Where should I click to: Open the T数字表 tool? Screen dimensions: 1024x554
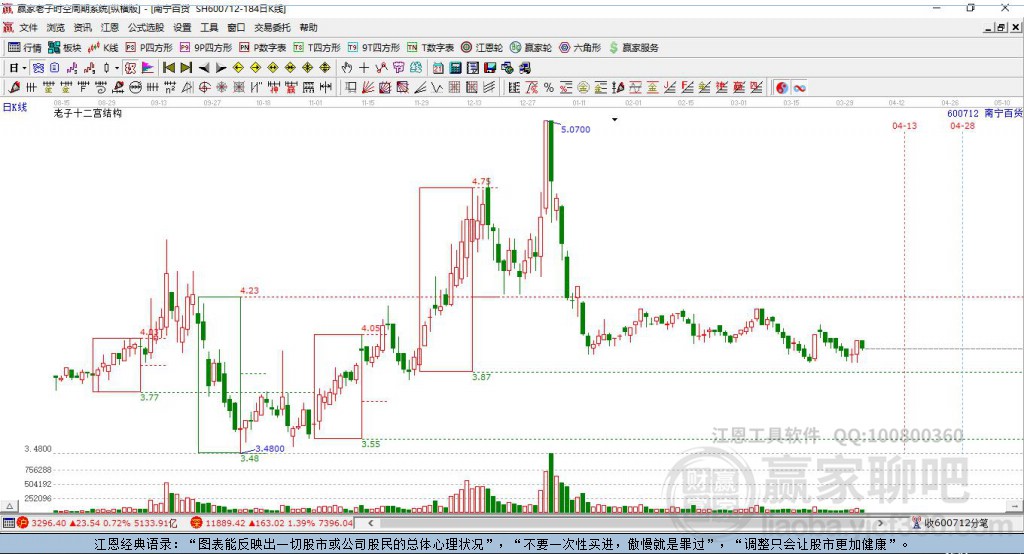430,48
